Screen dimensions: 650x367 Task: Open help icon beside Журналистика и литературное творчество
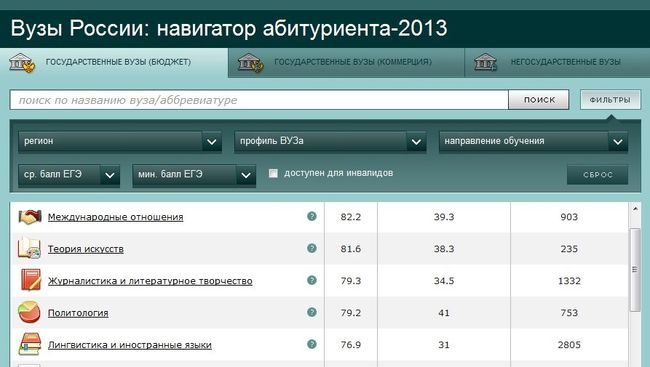coord(312,280)
